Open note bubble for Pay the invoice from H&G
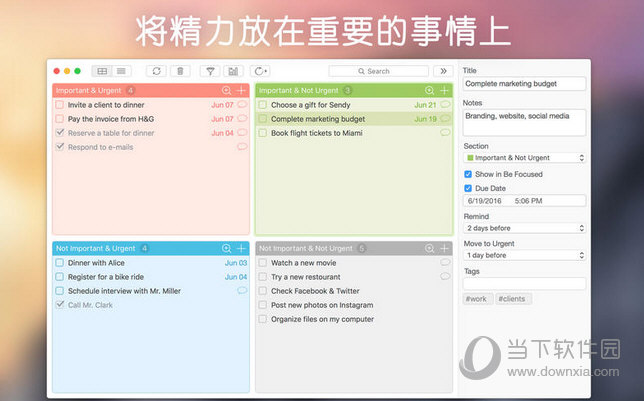Screen dimensions: 644x401 242,118
